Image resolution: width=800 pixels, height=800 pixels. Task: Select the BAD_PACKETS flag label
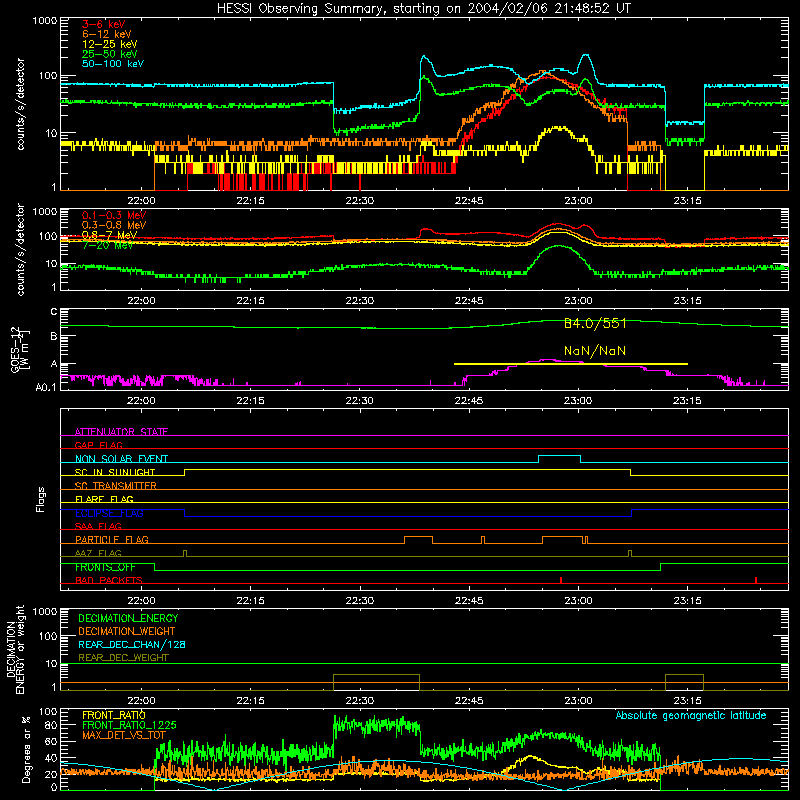click(109, 580)
